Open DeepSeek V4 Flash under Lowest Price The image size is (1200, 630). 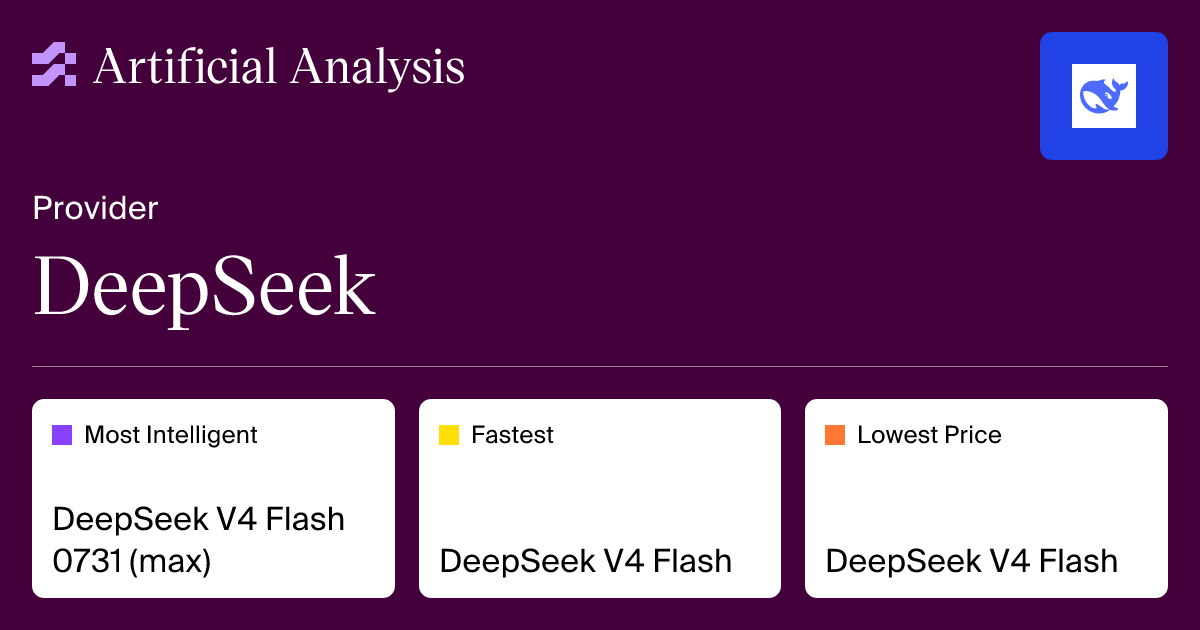pos(972,561)
